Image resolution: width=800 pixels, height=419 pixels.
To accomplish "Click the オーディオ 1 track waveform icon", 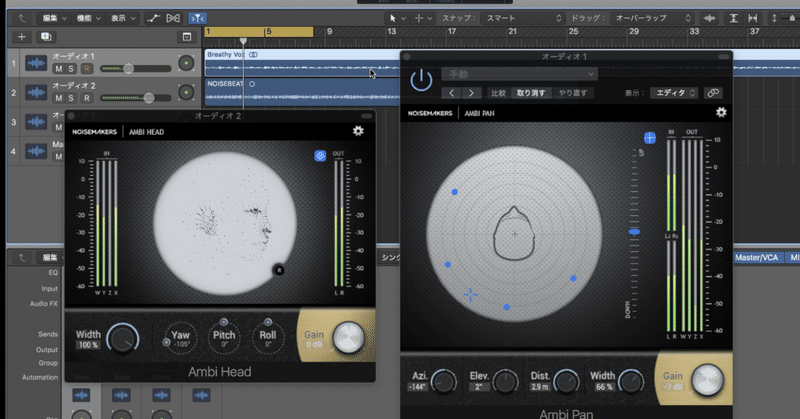I will point(36,63).
